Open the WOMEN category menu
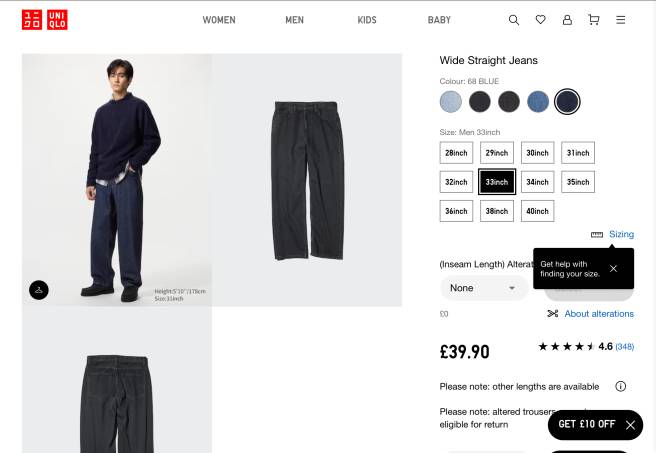Image resolution: width=656 pixels, height=453 pixels. pyautogui.click(x=219, y=20)
